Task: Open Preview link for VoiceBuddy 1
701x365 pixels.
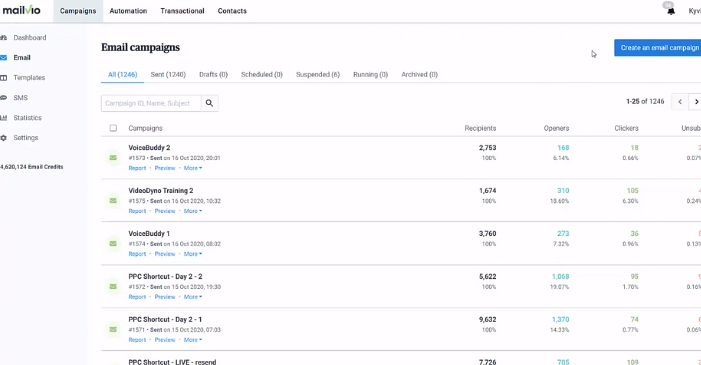Action: 165,254
